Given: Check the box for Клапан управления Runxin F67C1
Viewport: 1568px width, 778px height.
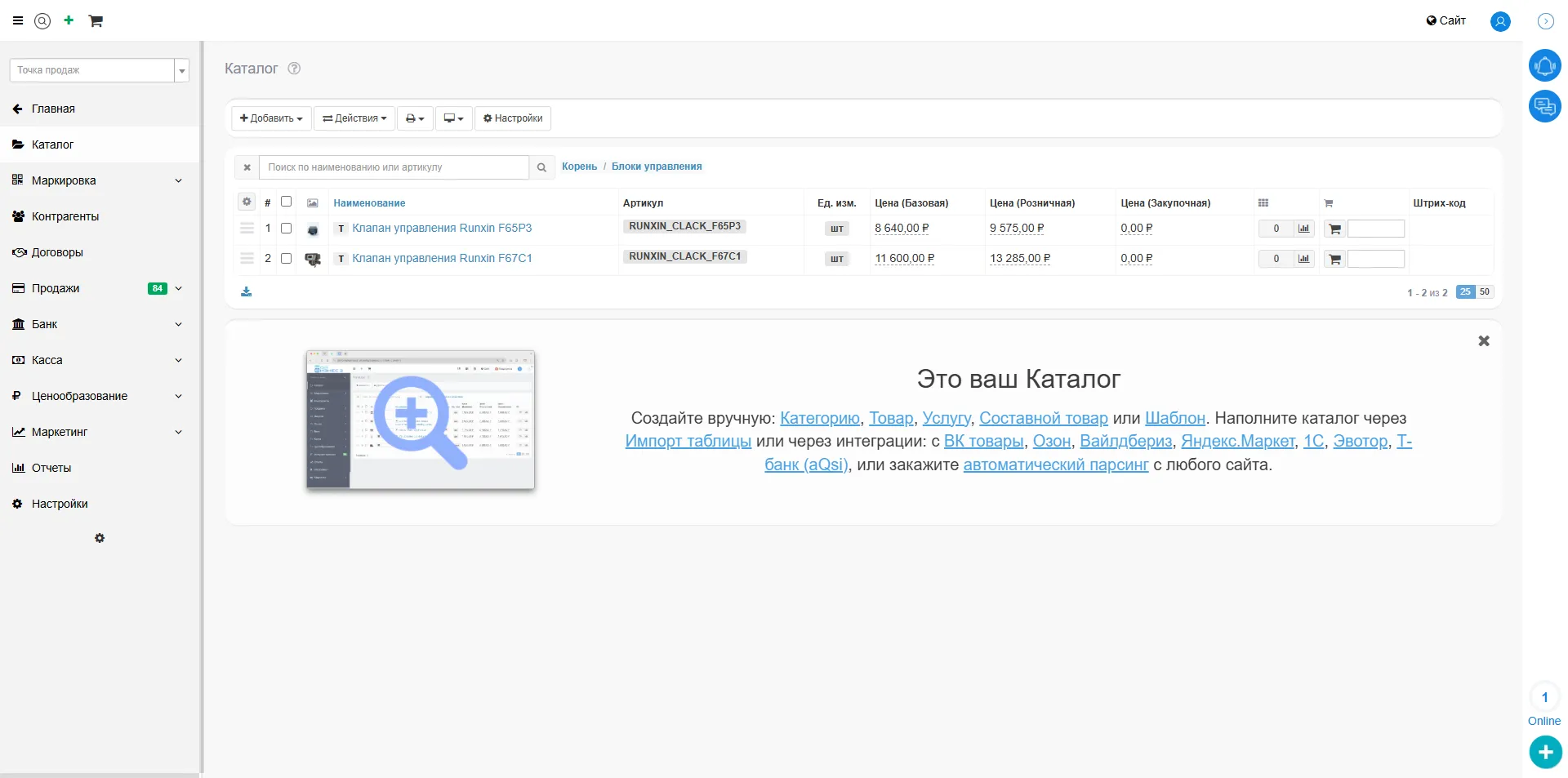Looking at the screenshot, I should [286, 259].
